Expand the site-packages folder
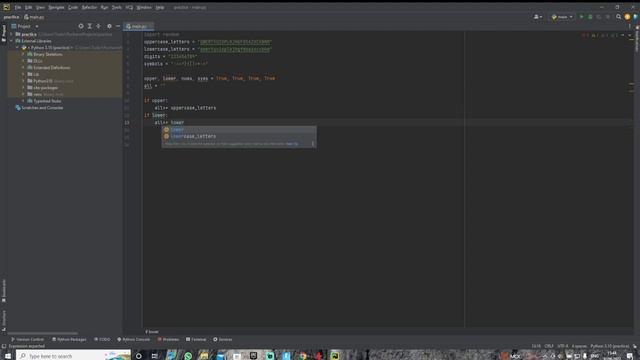 23,88
